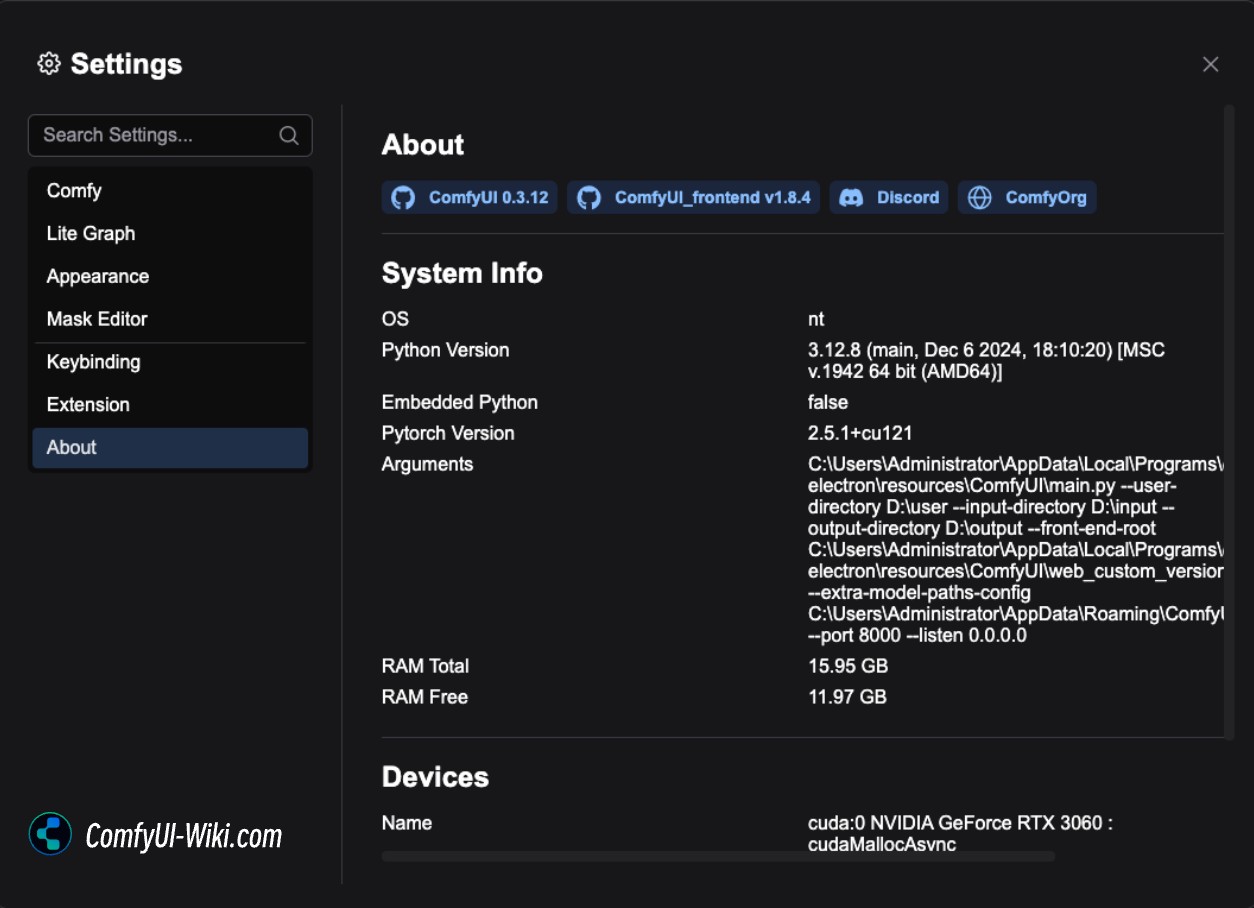Click the Settings title text
This screenshot has height=908, width=1254.
pos(127,64)
